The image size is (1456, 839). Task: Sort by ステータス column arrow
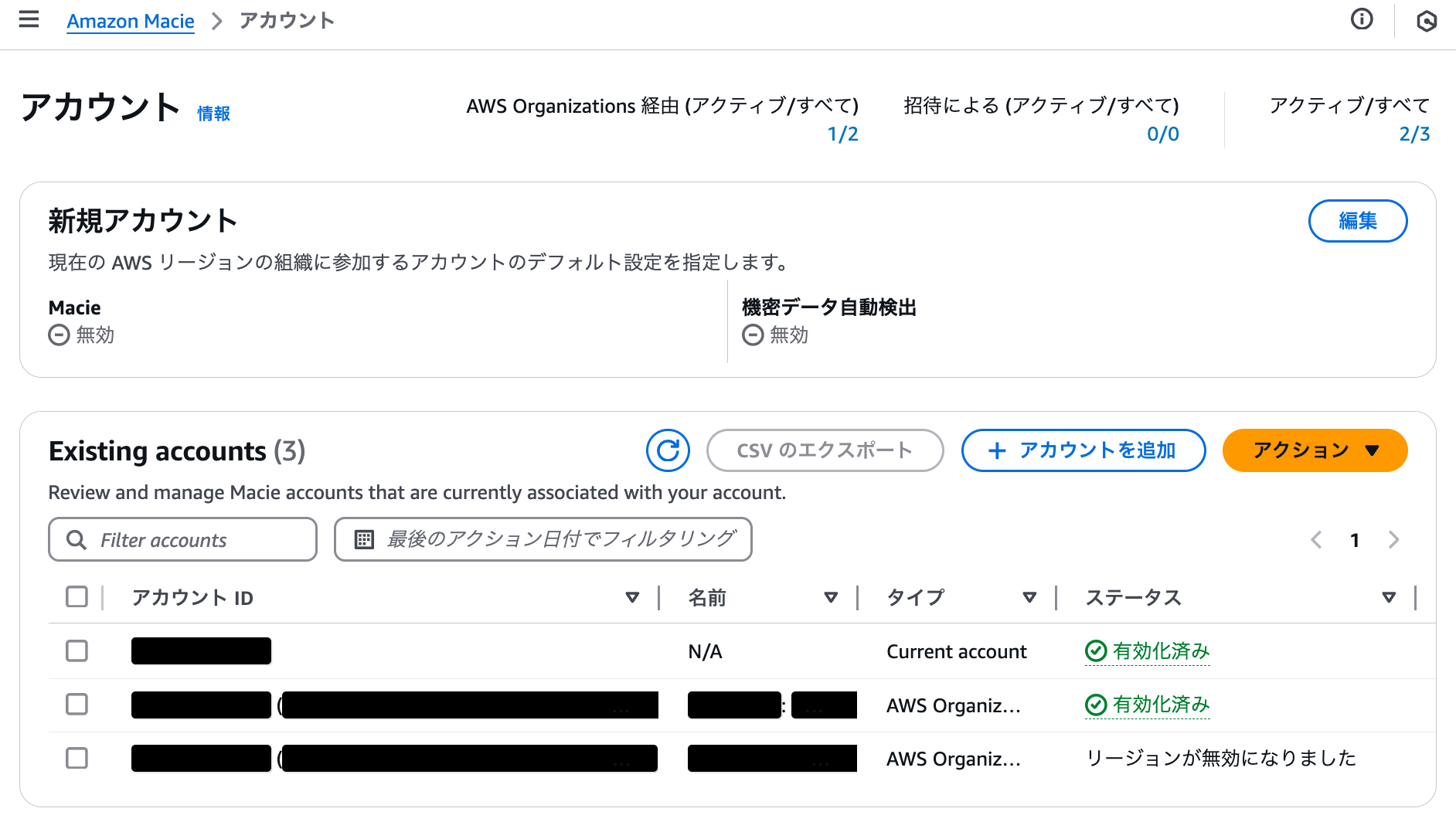coord(1389,597)
